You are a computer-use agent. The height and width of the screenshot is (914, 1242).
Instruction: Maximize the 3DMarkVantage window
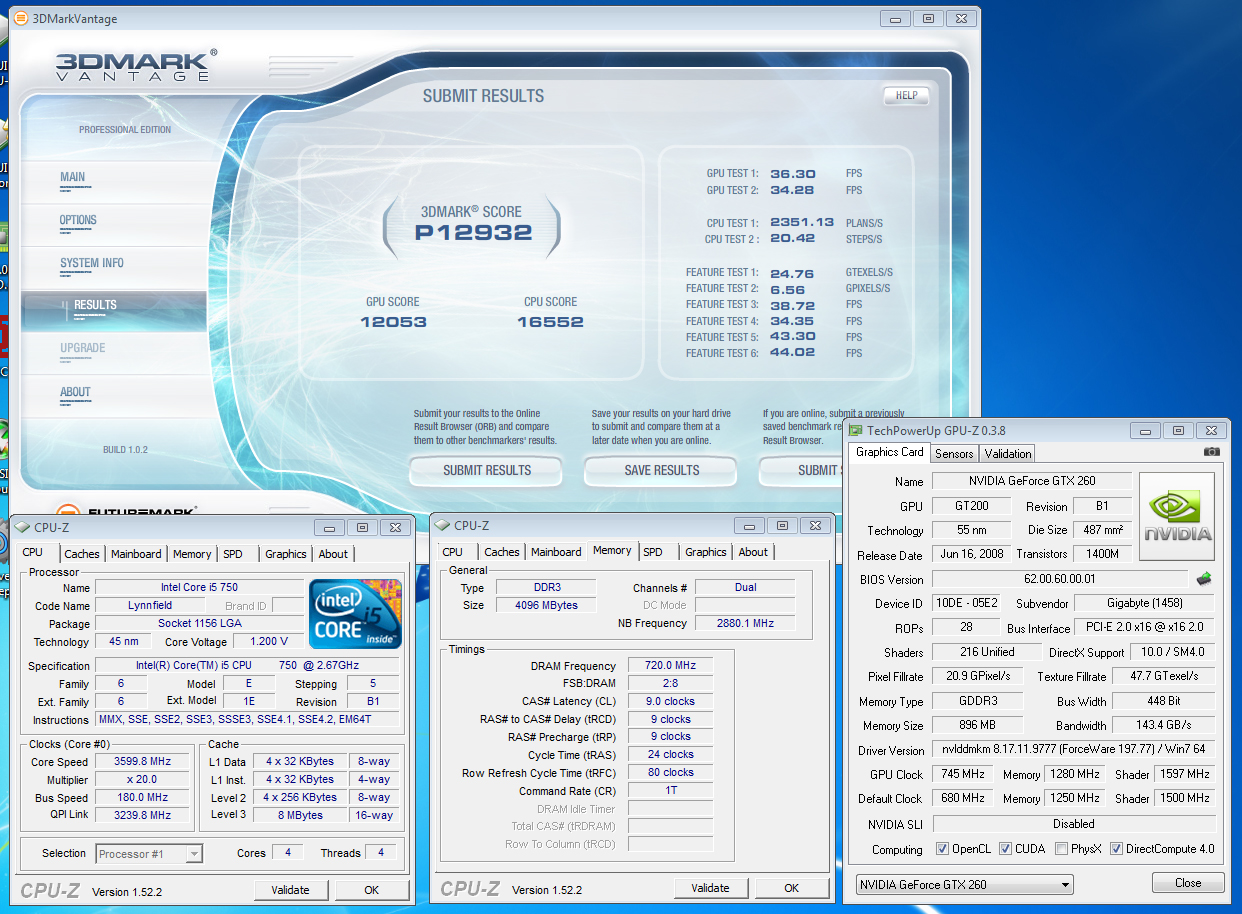click(x=928, y=18)
